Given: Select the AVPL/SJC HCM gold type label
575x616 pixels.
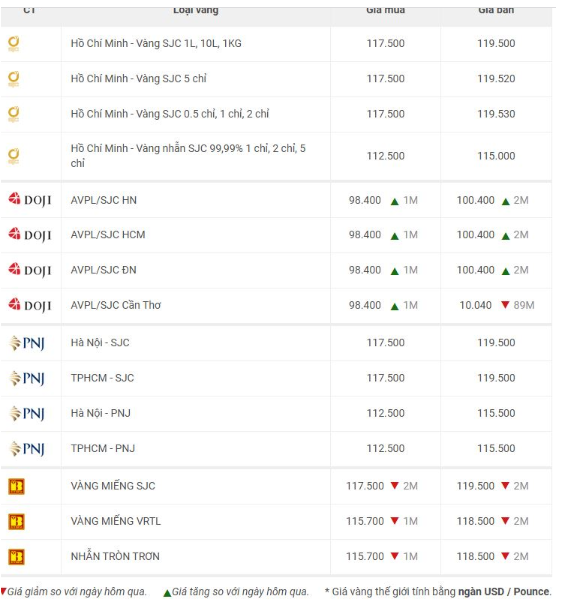Looking at the screenshot, I should coord(108,235).
